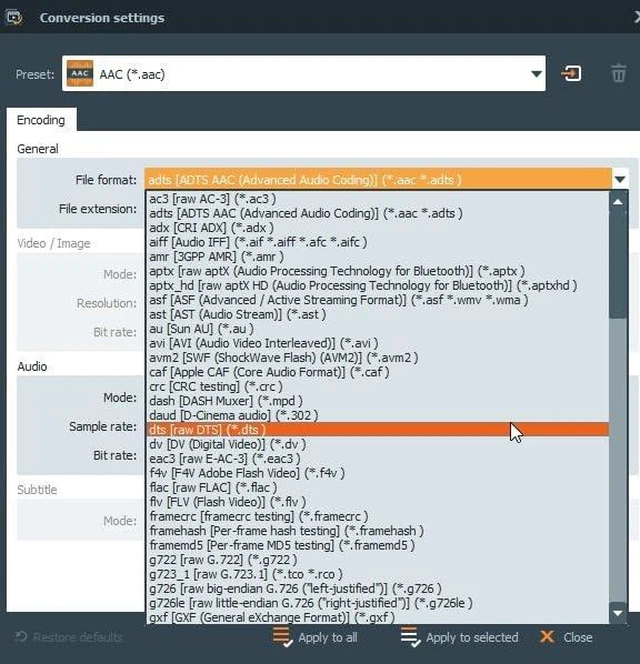Screen dimensions: 640x664
Task: Select g726 [raw big-endian G.726] entry
Action: pyautogui.click(x=377, y=588)
